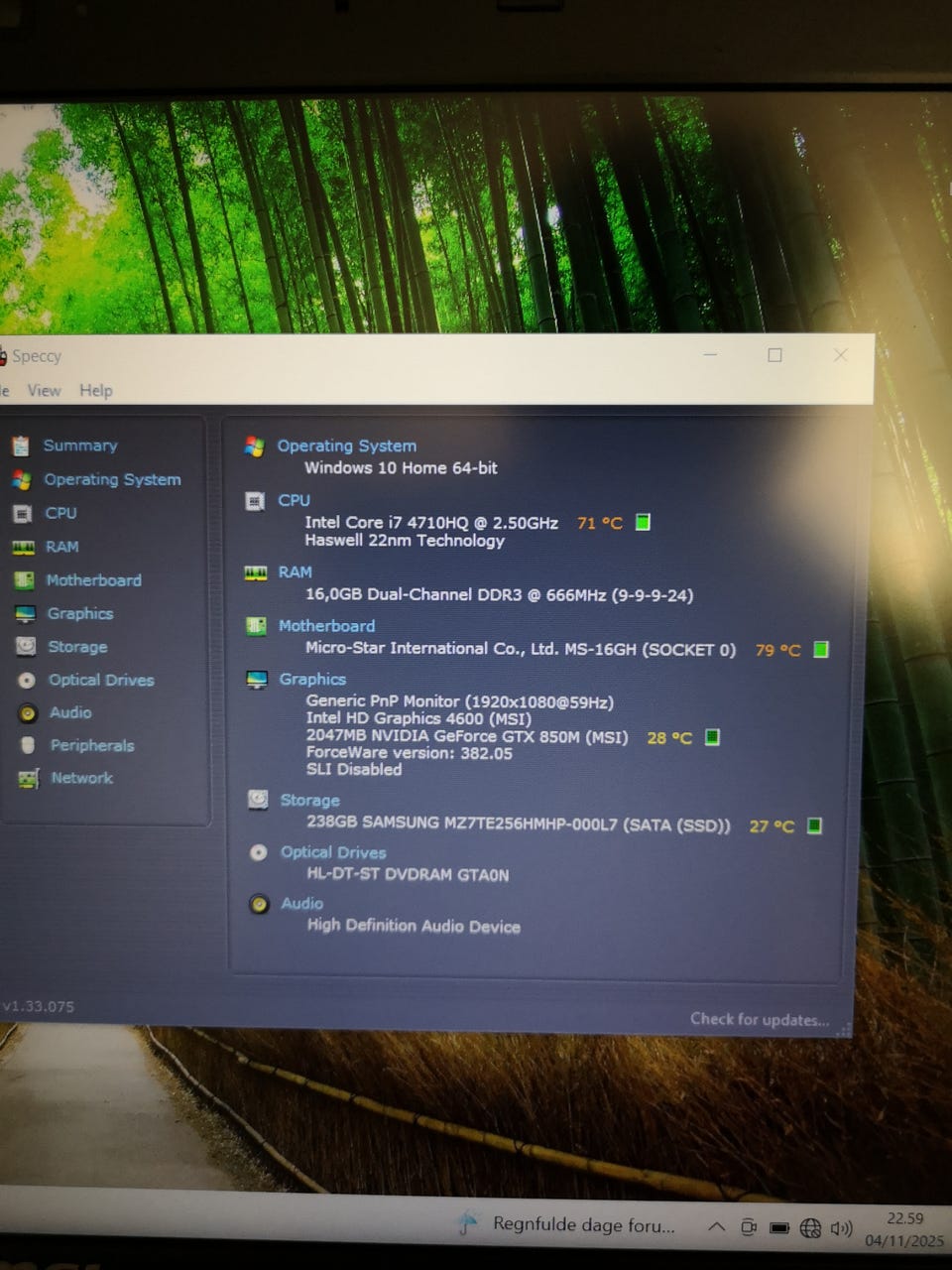
Task: Click the RAM heading in the summary pane
Action: point(295,572)
